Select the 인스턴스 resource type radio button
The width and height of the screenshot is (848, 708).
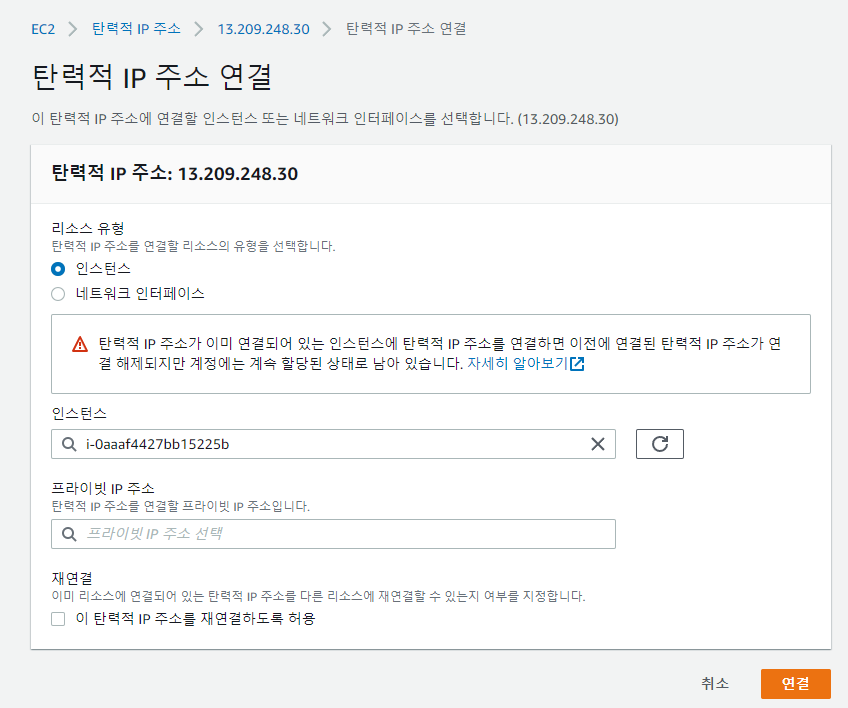(x=58, y=269)
